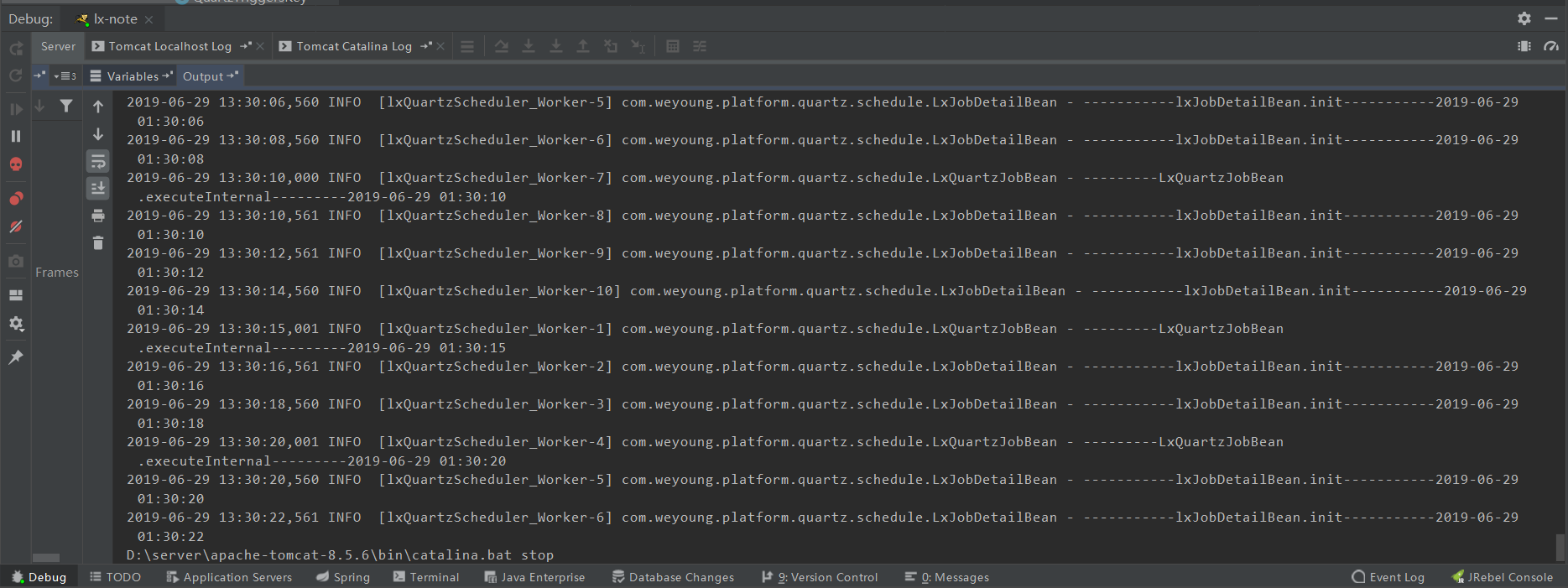Image resolution: width=1568 pixels, height=588 pixels.
Task: Click the Update application icon left of Variables
Action: tap(16, 75)
